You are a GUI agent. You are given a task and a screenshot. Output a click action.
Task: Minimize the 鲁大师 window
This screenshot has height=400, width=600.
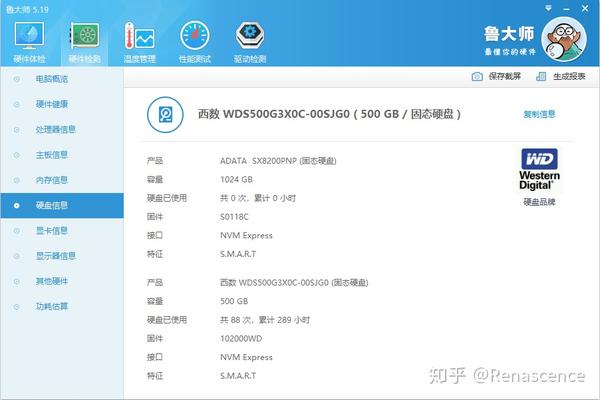[567, 8]
